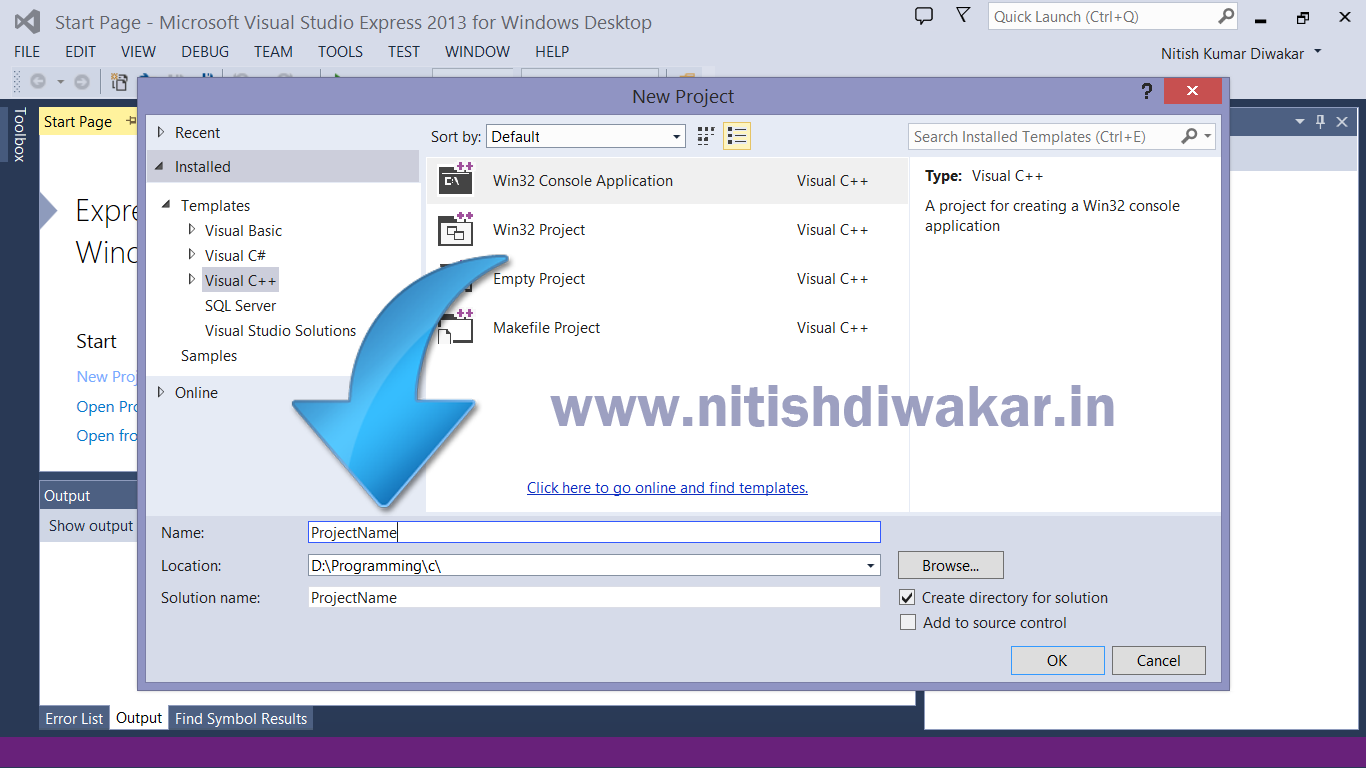
Task: Click the Navigate Backward toolbar arrow
Action: tap(38, 82)
